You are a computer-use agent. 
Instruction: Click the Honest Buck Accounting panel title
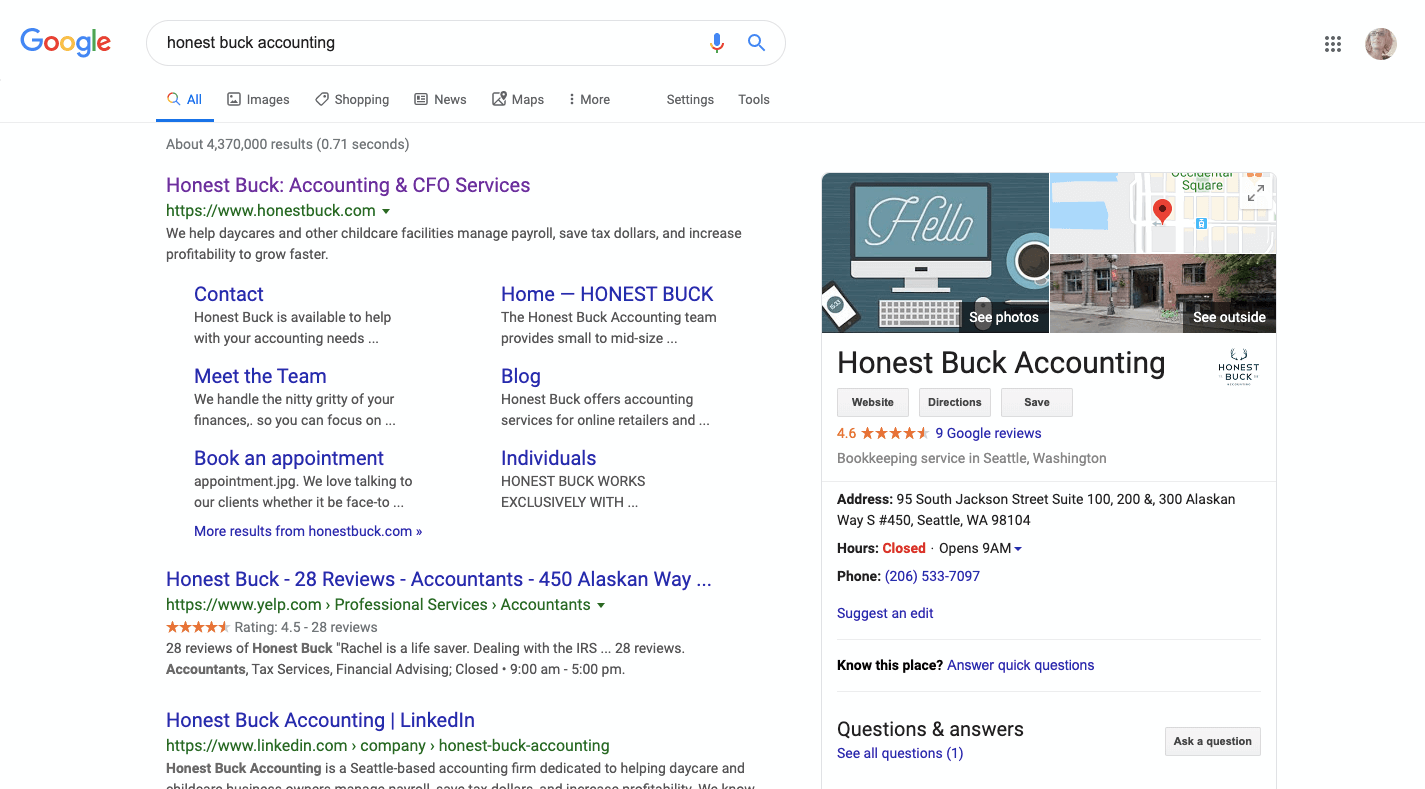coord(1001,362)
